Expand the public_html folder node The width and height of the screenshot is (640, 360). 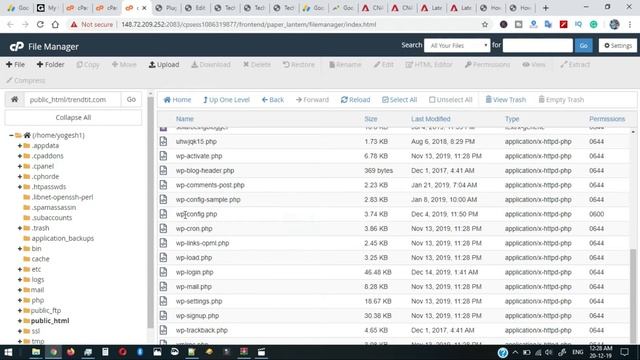tap(20, 321)
